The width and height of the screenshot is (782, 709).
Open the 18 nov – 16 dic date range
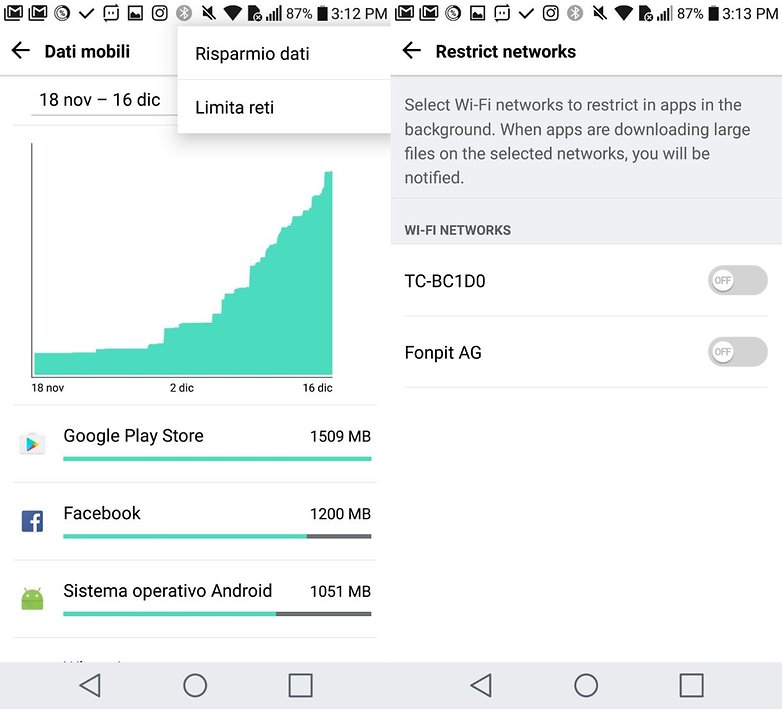(104, 100)
